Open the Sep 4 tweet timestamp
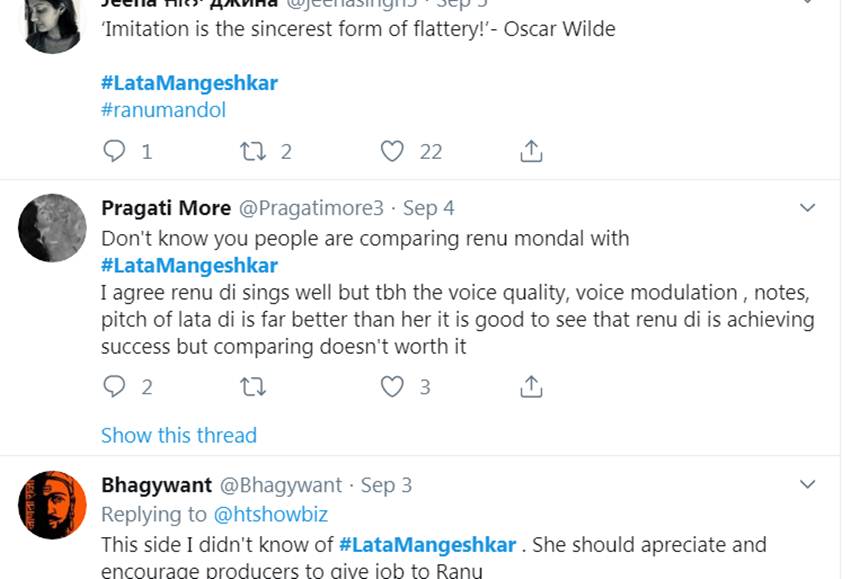The image size is (850, 579). click(428, 208)
